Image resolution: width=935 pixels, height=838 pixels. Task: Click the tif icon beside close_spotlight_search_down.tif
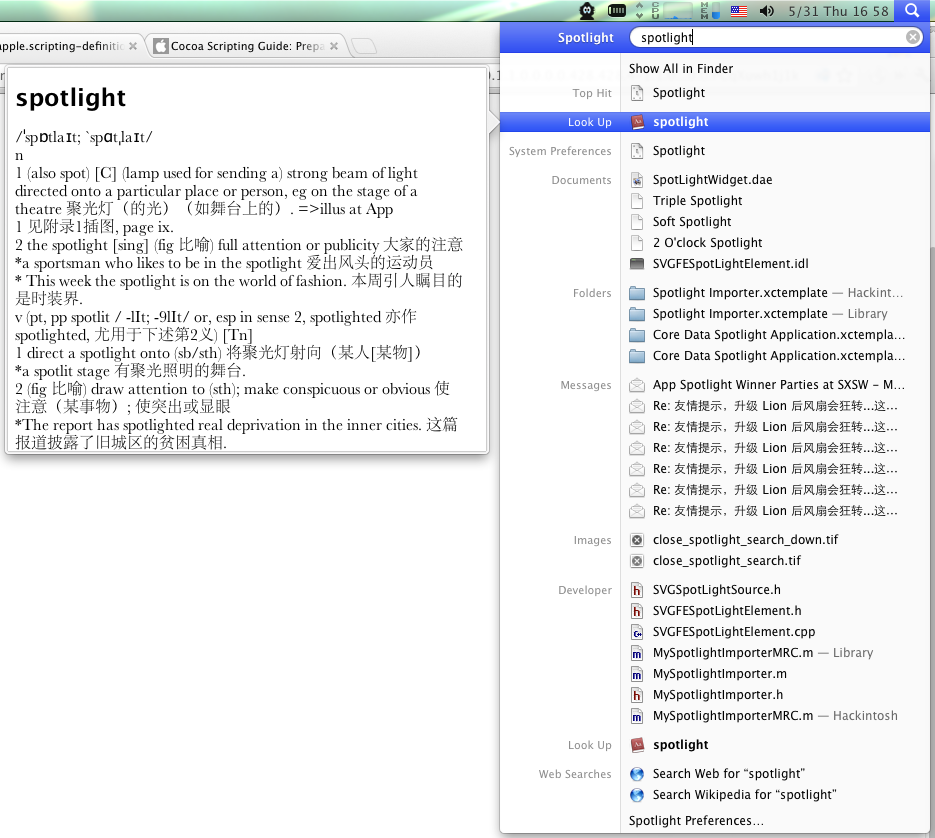pyautogui.click(x=637, y=540)
